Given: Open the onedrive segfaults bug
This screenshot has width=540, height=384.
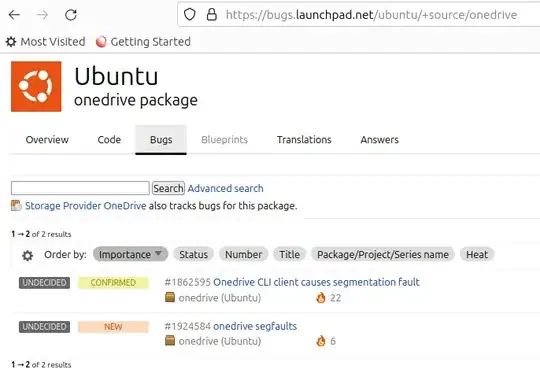Looking at the screenshot, I should click(x=255, y=326).
